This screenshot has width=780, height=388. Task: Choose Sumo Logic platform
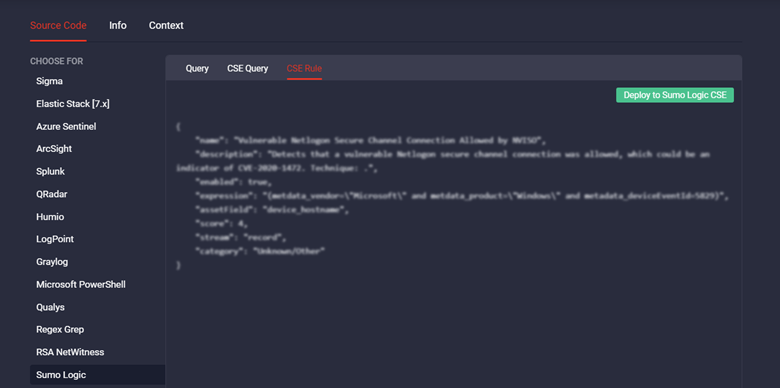pos(98,375)
